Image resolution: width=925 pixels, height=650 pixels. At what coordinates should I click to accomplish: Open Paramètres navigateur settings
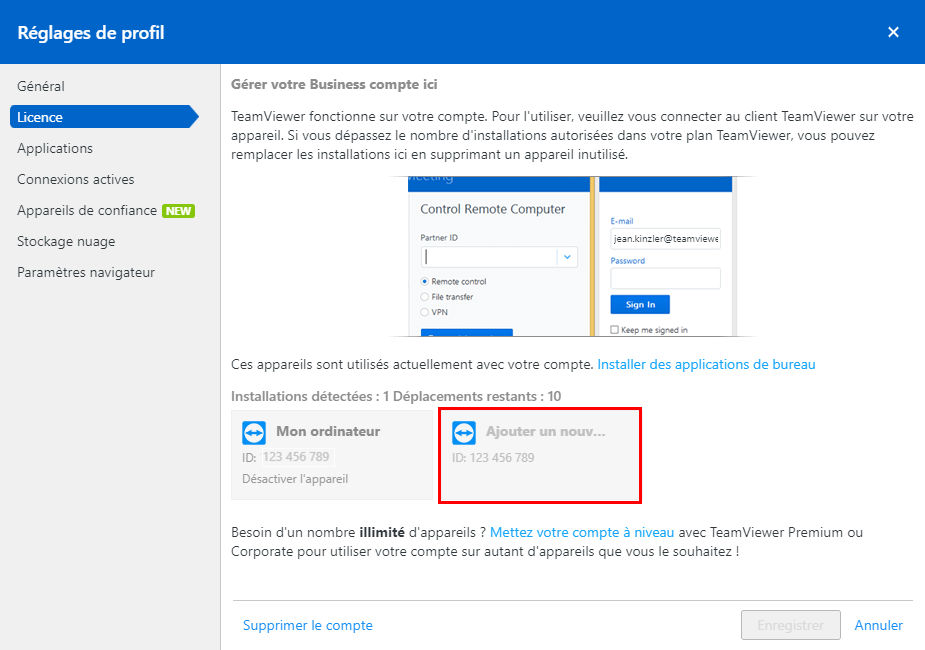click(x=86, y=273)
